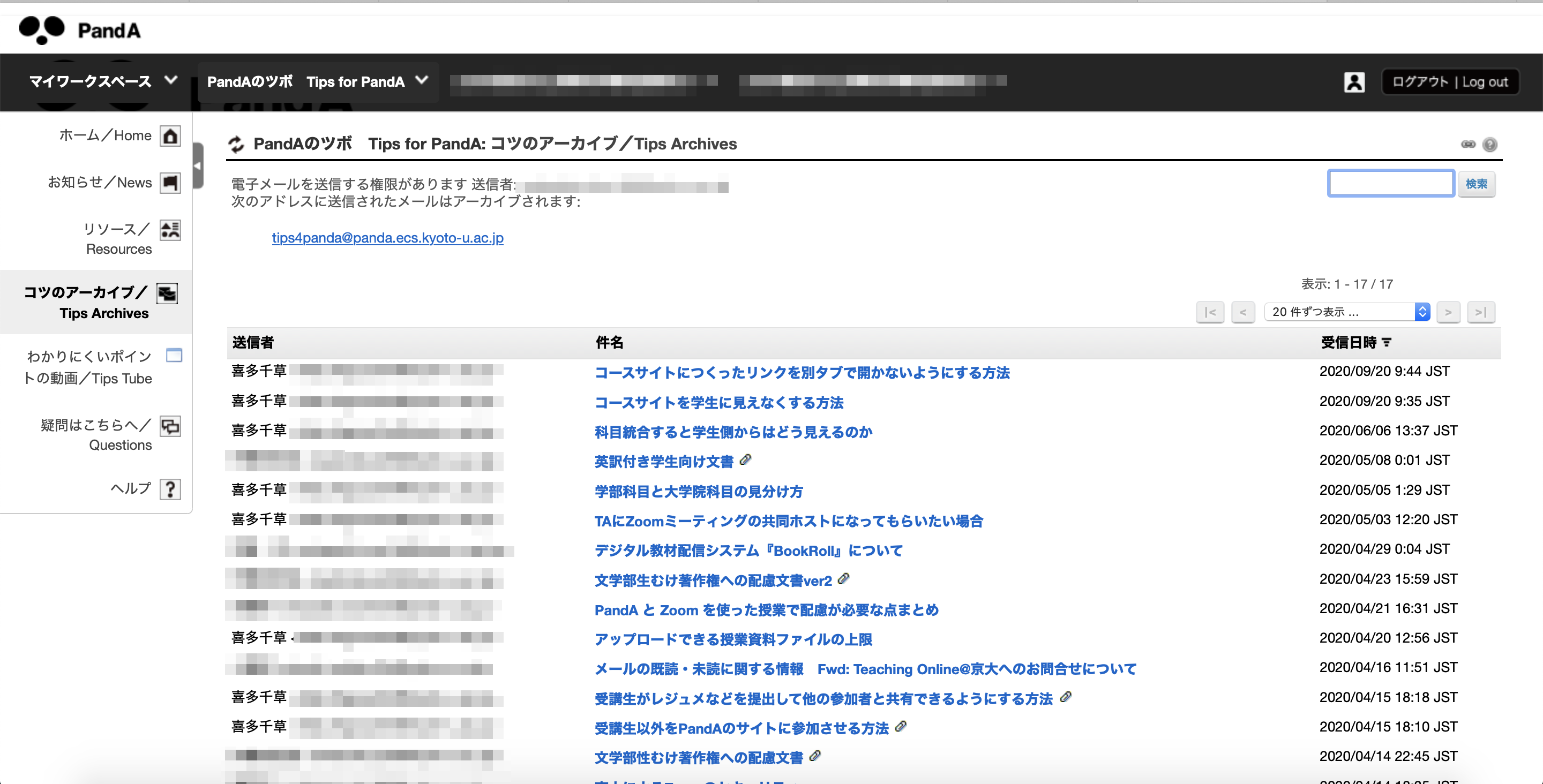This screenshot has width=1543, height=784.
Task: Click the date 2020/09/20 9:44 JST
Action: [1384, 371]
